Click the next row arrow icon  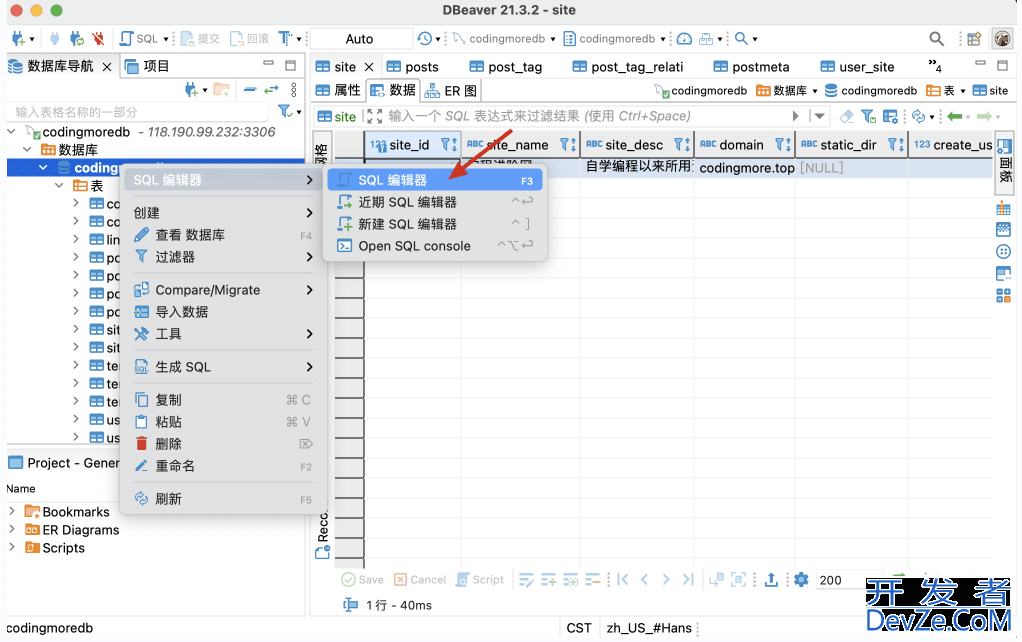[x=665, y=579]
